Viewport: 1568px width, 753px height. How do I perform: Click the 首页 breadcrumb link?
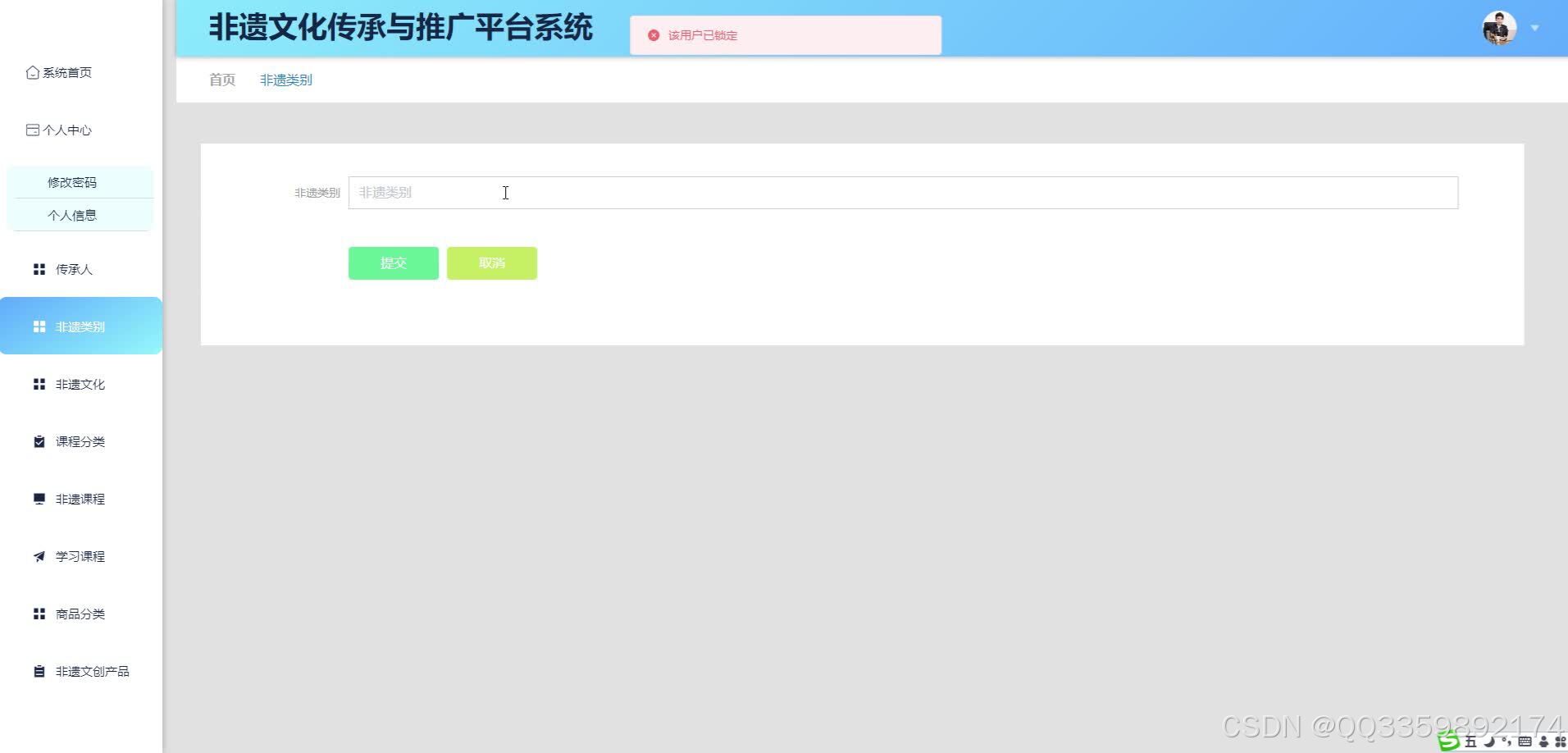[221, 79]
